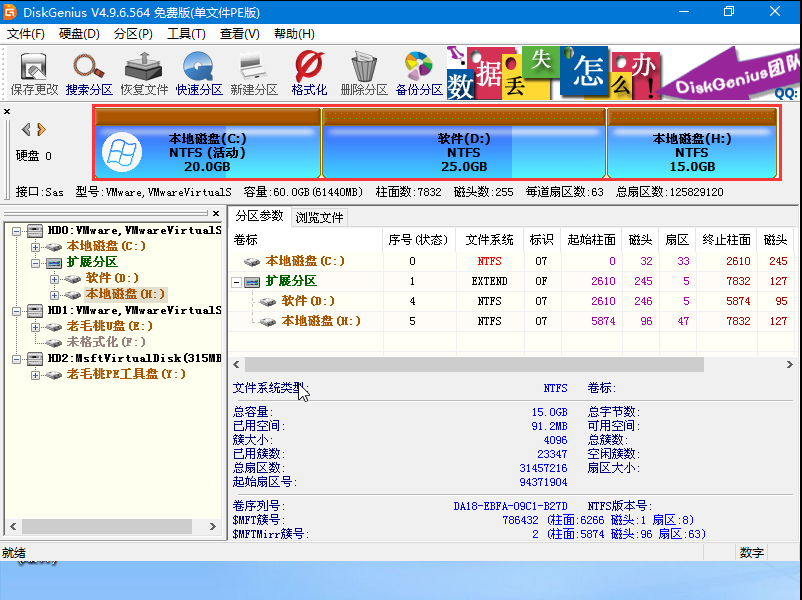Collapse the 扩展分区 tree node
This screenshot has height=600, width=802.
coord(35,263)
